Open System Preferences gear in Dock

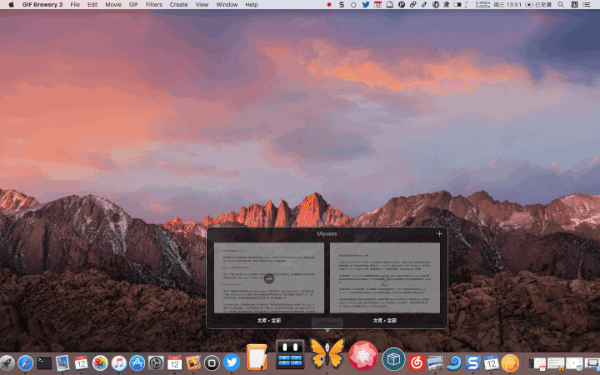[x=156, y=363]
